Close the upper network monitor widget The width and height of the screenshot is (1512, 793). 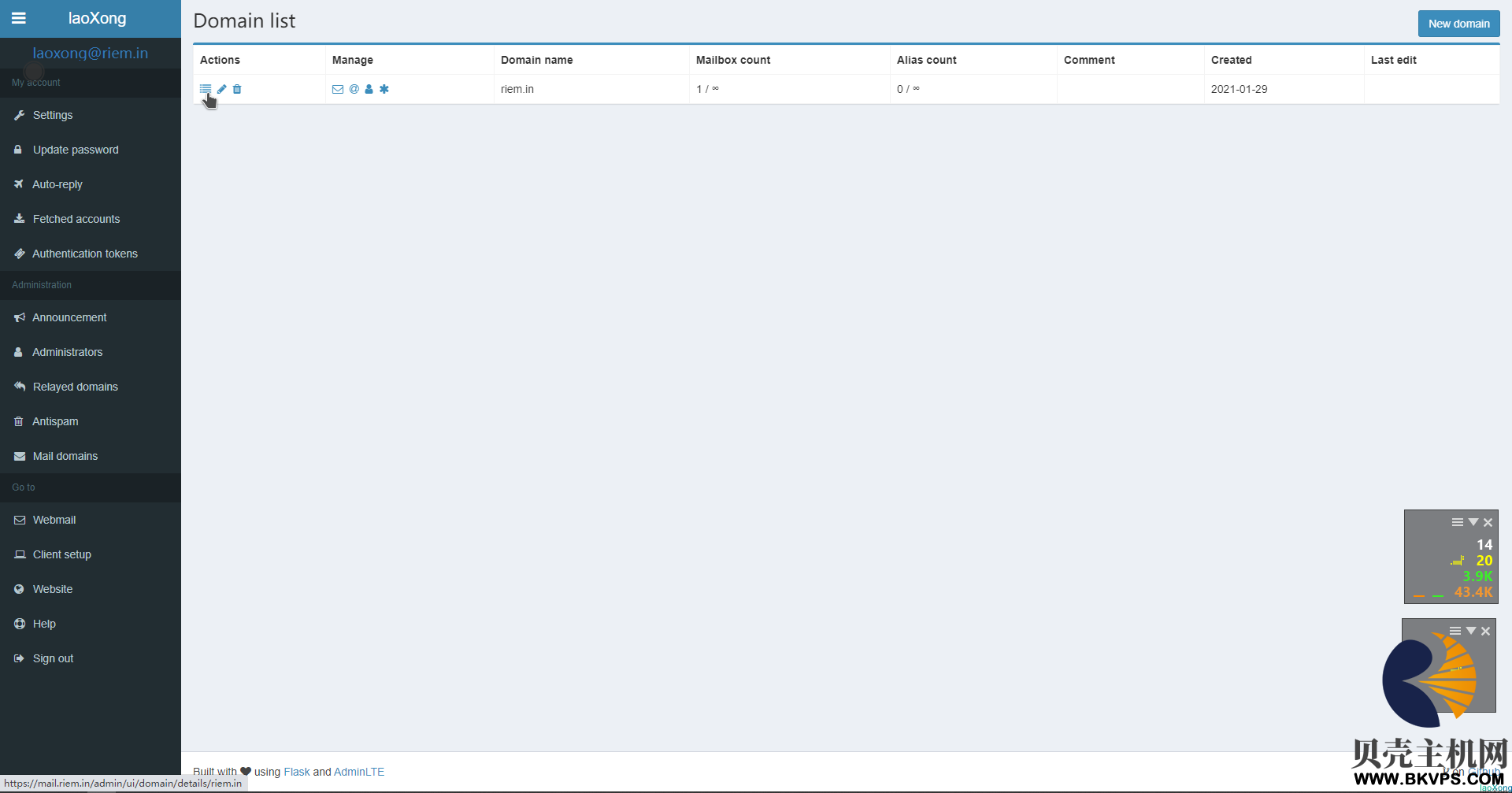click(x=1488, y=522)
